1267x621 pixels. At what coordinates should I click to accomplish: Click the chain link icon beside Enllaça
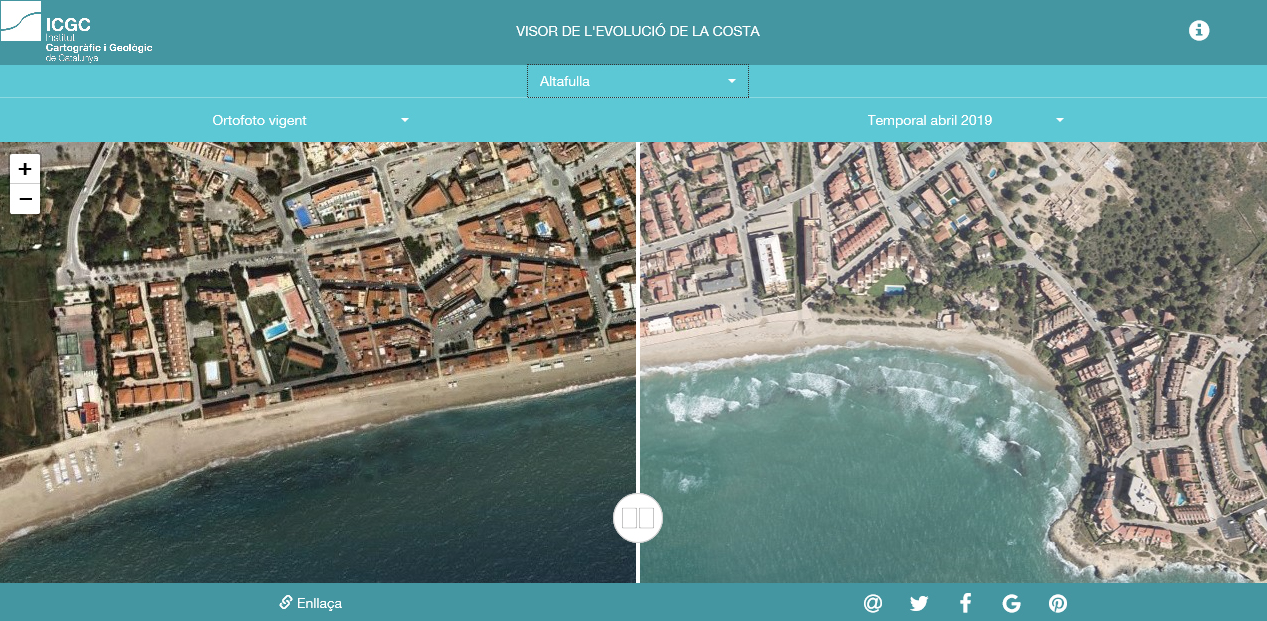click(x=285, y=602)
